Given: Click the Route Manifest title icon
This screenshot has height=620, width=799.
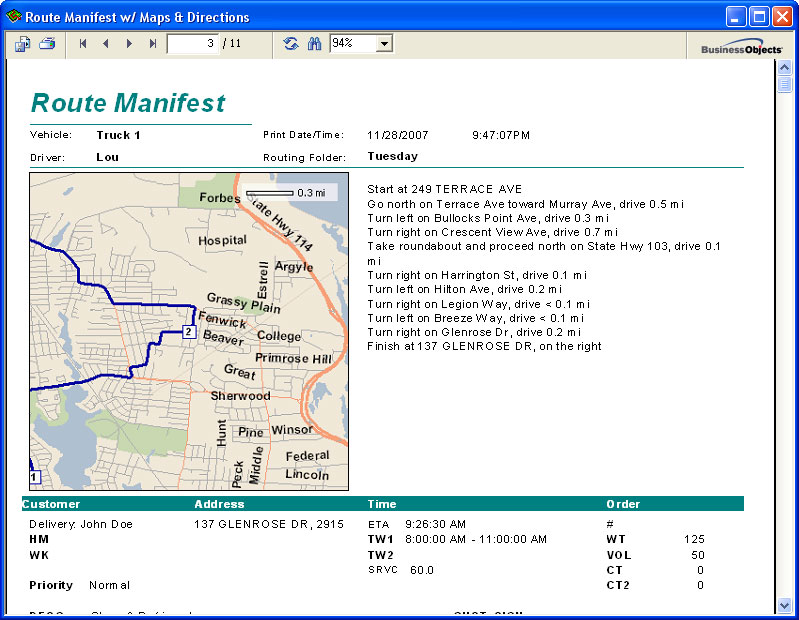Looking at the screenshot, I should pyautogui.click(x=13, y=16).
